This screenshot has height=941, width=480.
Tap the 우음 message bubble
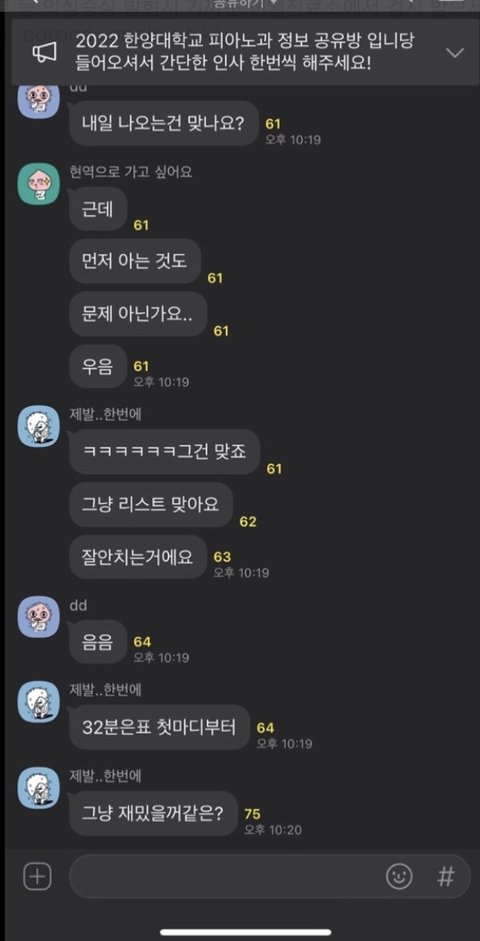(98, 366)
